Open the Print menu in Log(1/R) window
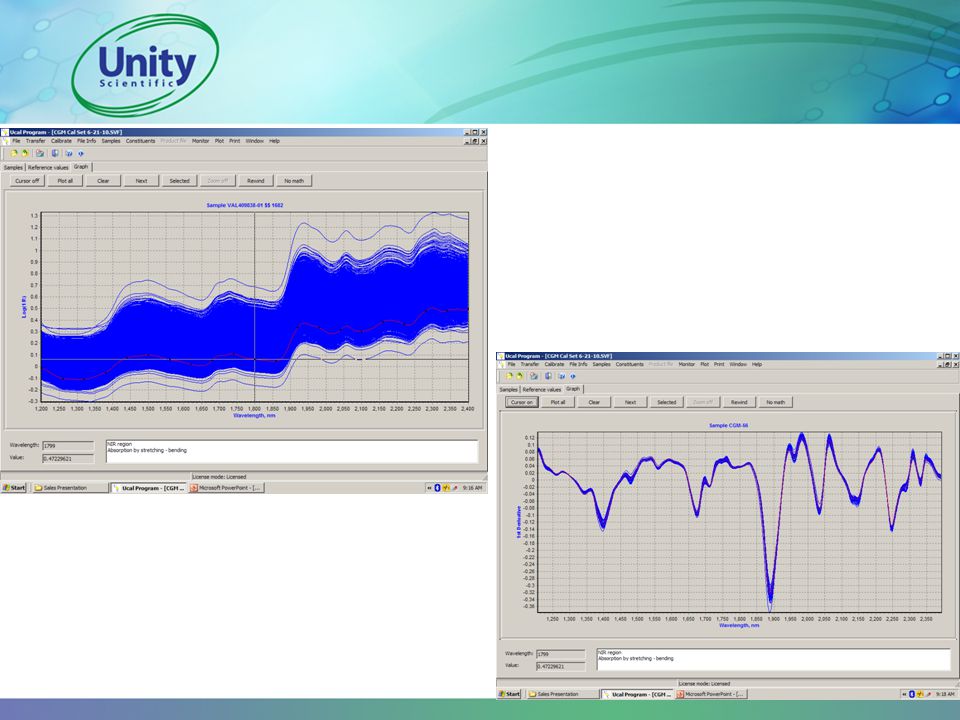Screen dimensions: 960x720 click(234, 141)
